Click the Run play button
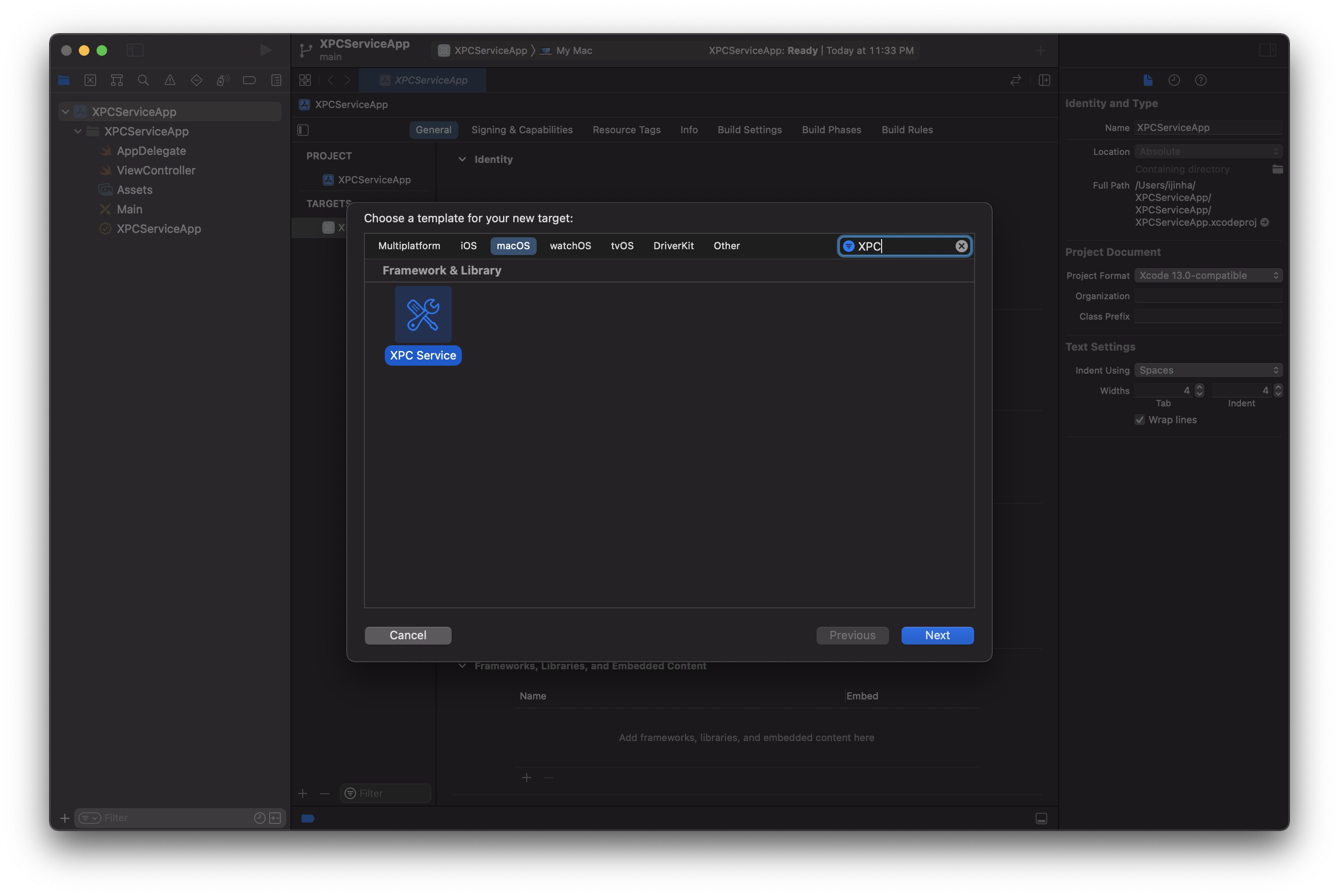Screen dimensions: 1339x896 (x=265, y=50)
